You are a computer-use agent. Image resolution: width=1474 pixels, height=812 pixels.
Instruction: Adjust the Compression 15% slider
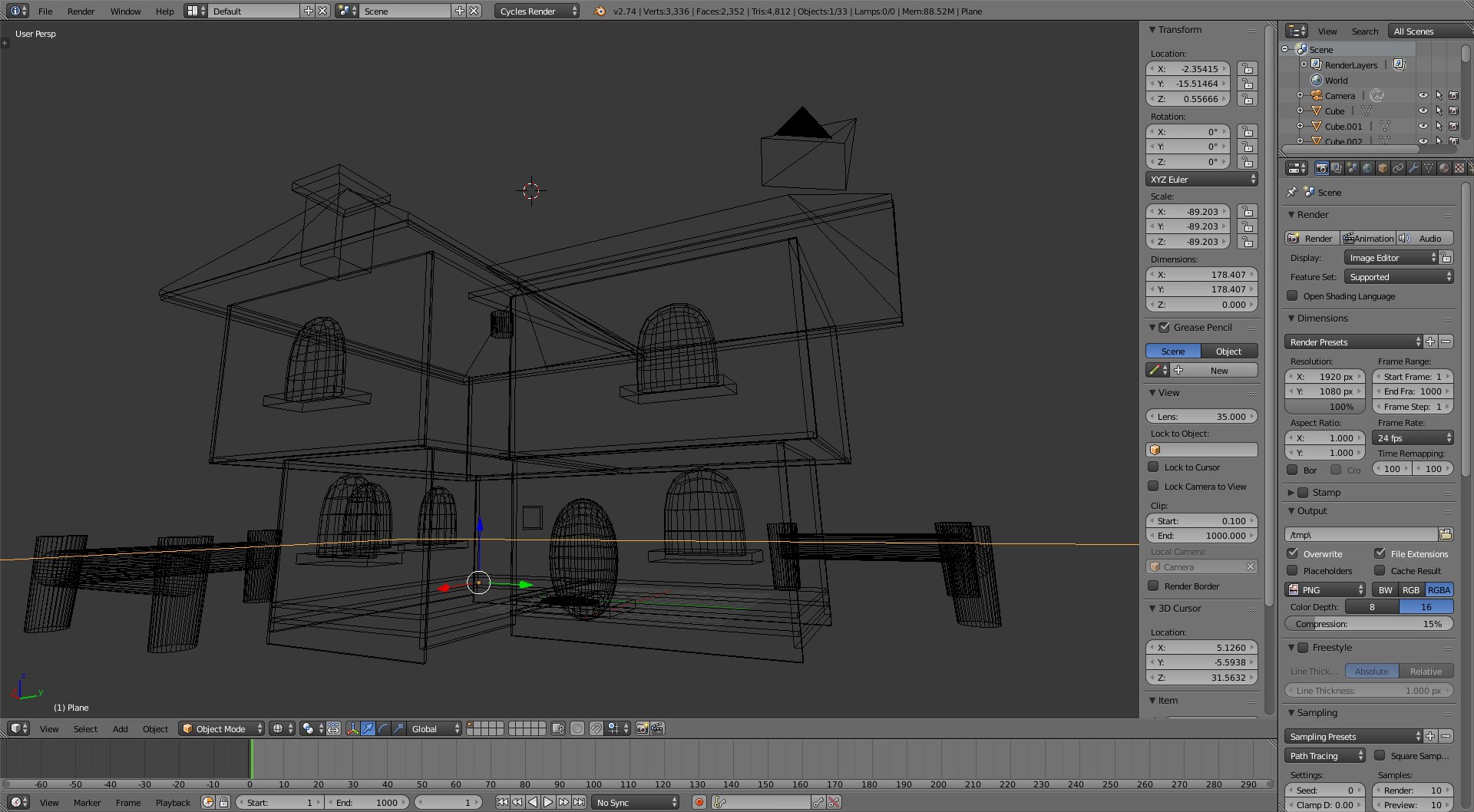click(1369, 624)
